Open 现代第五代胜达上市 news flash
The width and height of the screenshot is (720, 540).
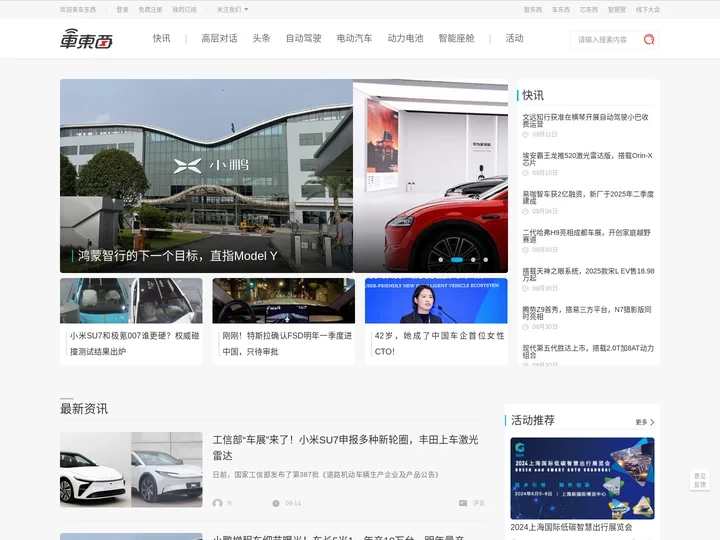[588, 351]
